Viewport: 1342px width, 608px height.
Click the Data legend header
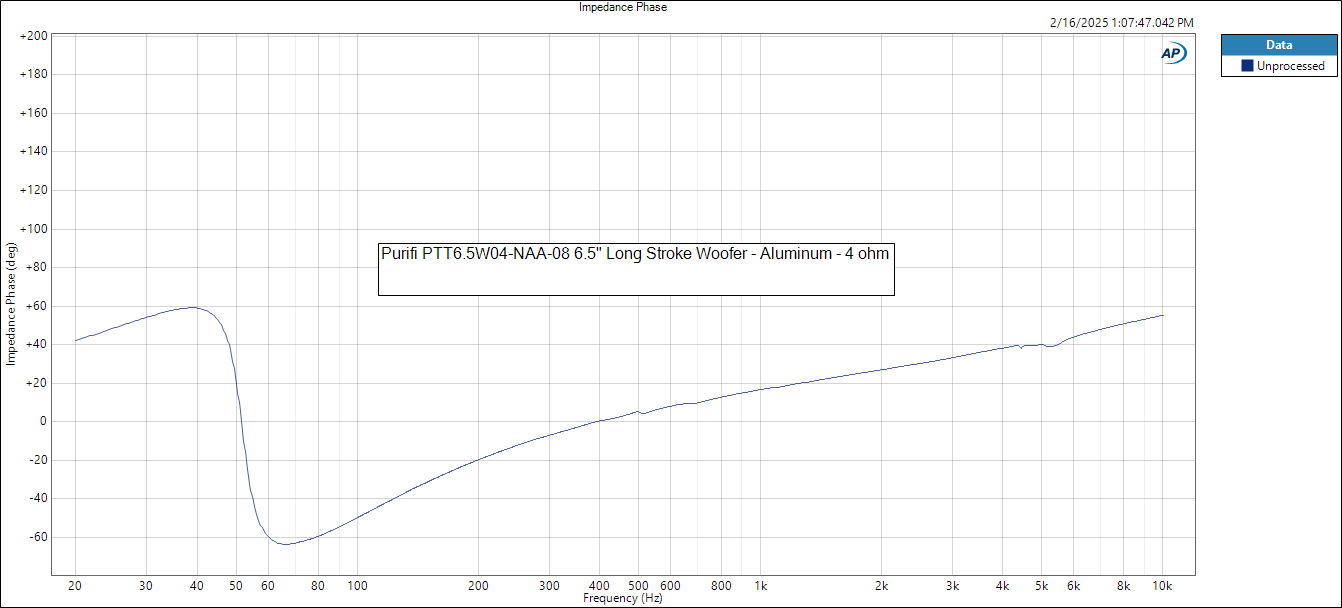1279,45
